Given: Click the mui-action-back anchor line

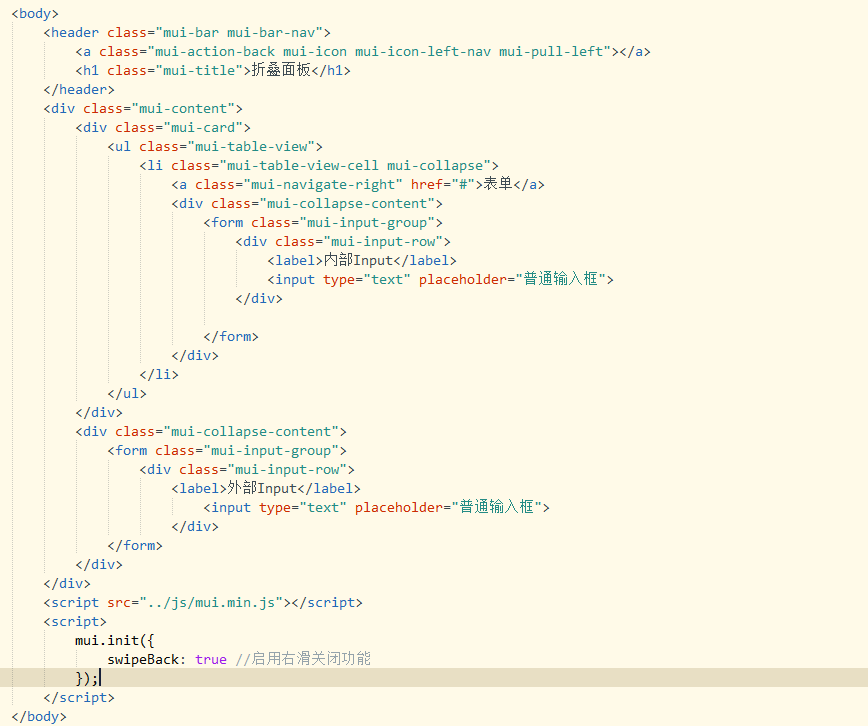Looking at the screenshot, I should click(x=363, y=52).
